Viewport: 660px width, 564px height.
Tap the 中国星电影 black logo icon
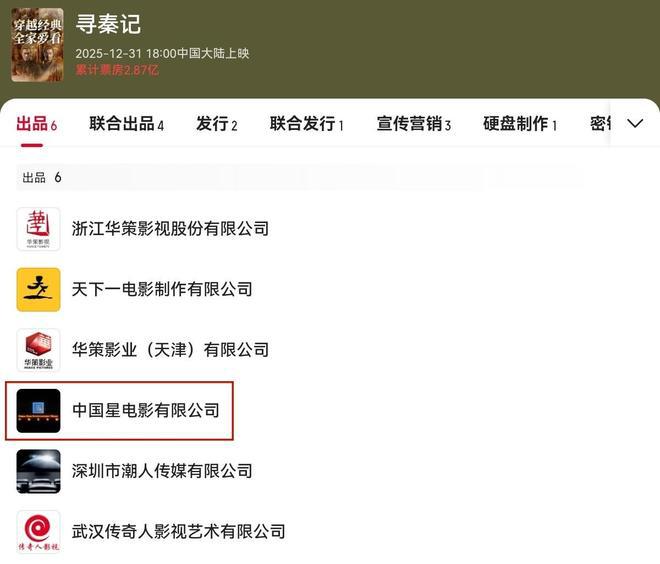pos(38,411)
